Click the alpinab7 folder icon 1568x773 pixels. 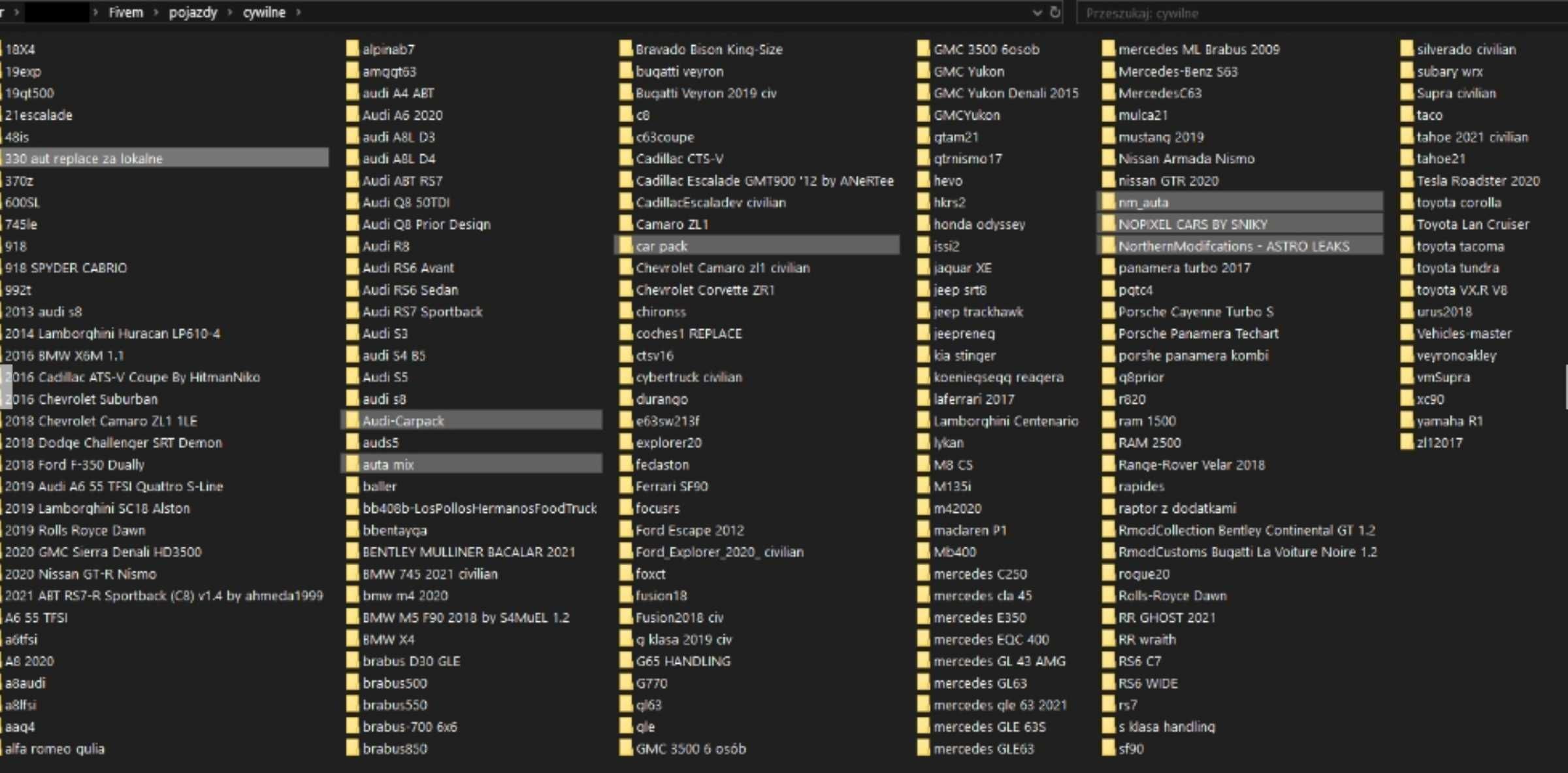pos(353,49)
